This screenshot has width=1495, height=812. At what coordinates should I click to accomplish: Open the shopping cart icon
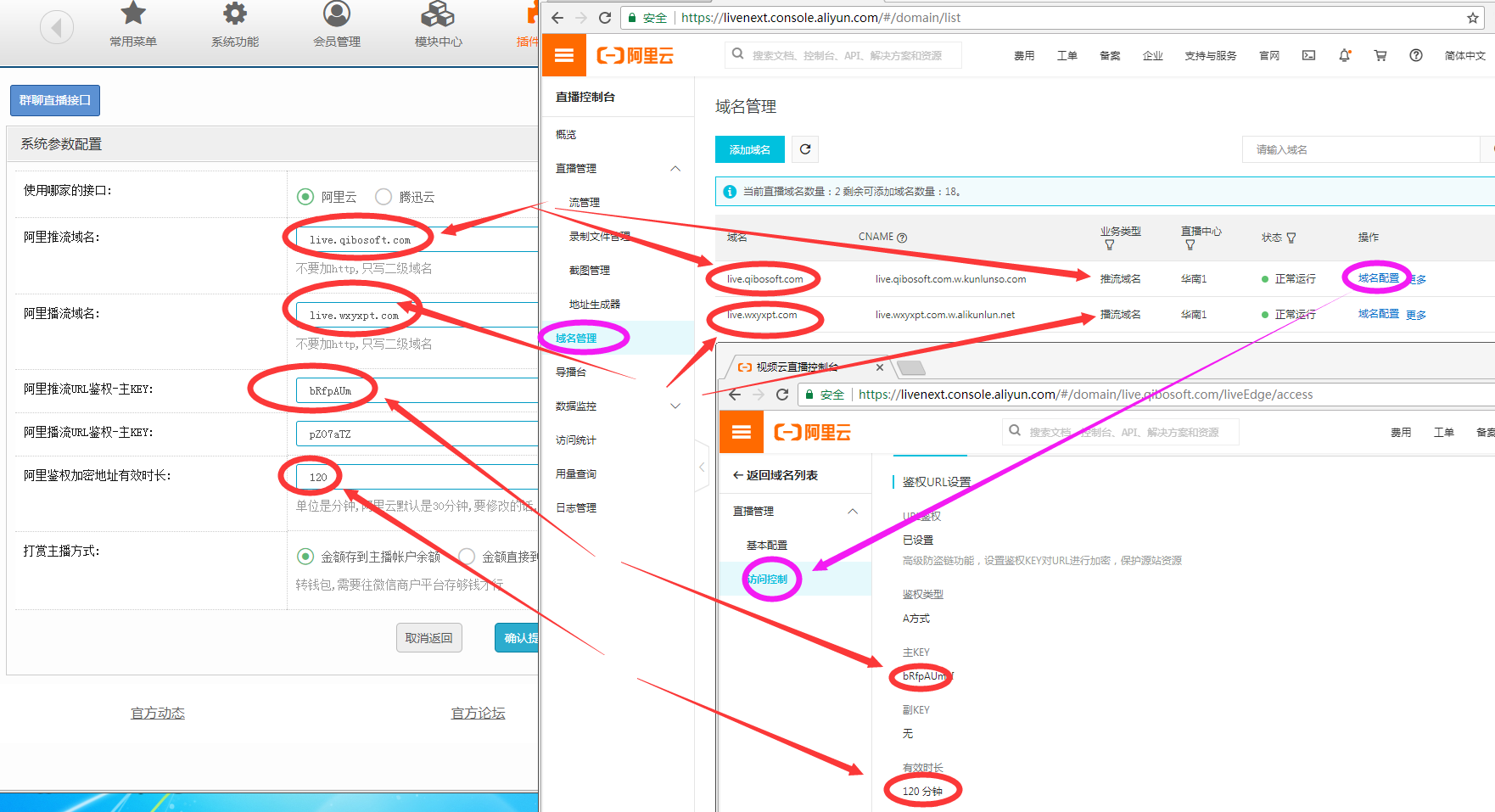tap(1380, 56)
